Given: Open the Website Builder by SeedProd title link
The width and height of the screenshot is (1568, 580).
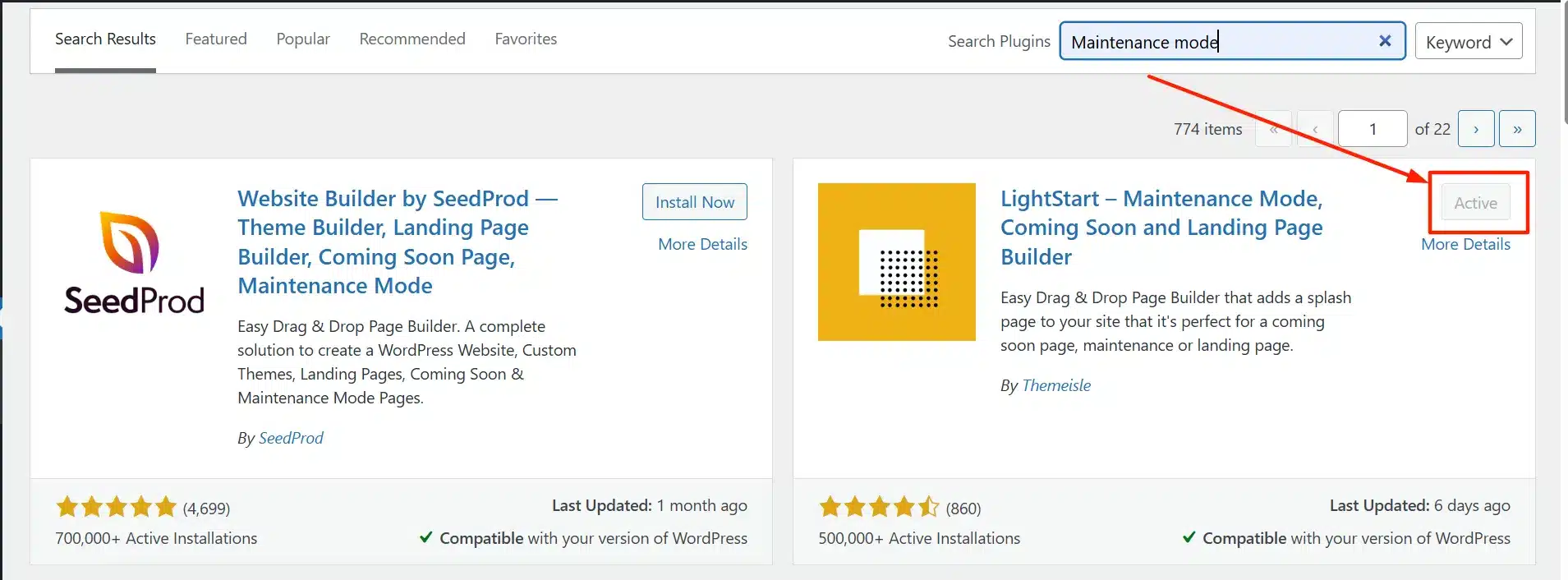Looking at the screenshot, I should pos(398,242).
